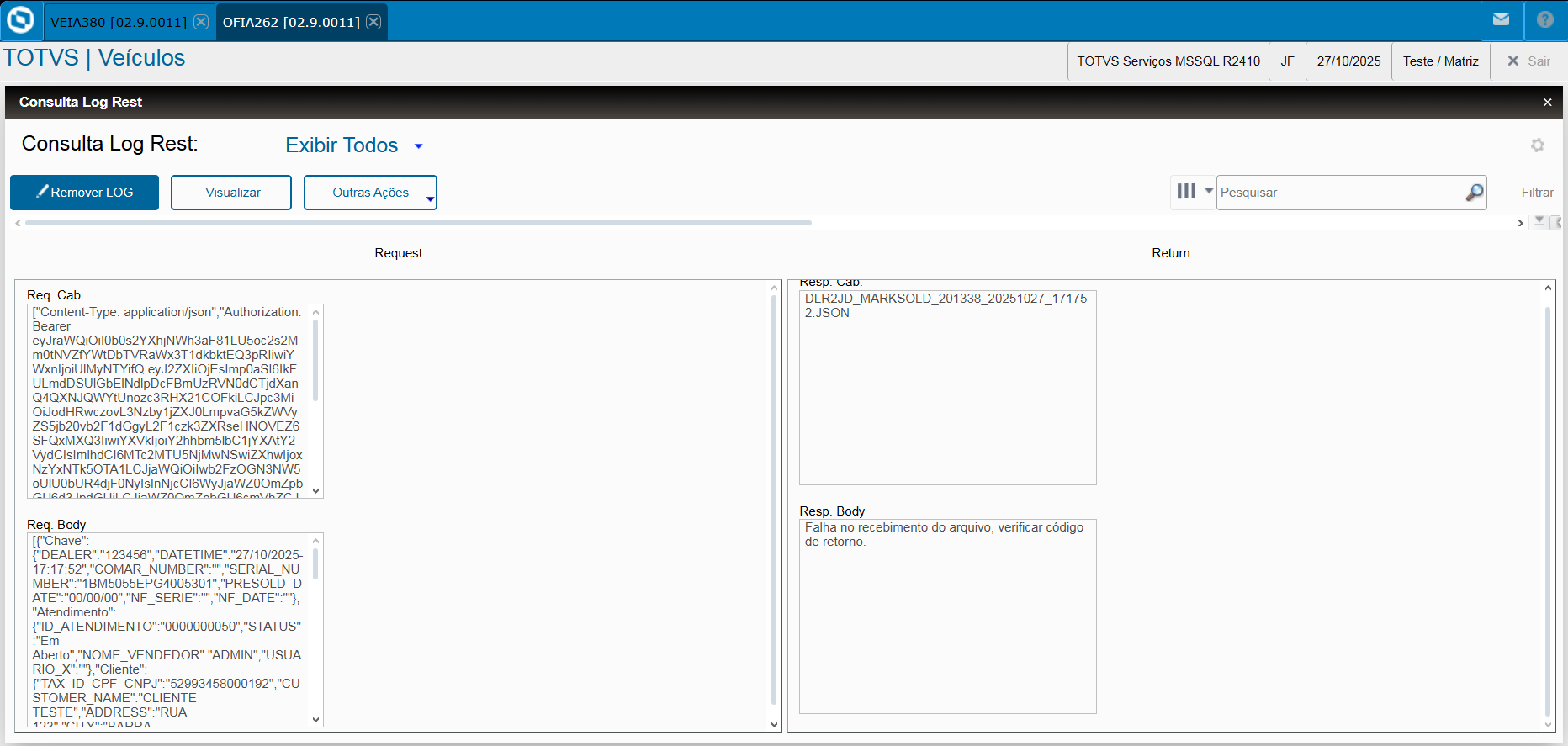This screenshot has width=1568, height=746.
Task: Open the settings gear icon
Action: point(1538,145)
